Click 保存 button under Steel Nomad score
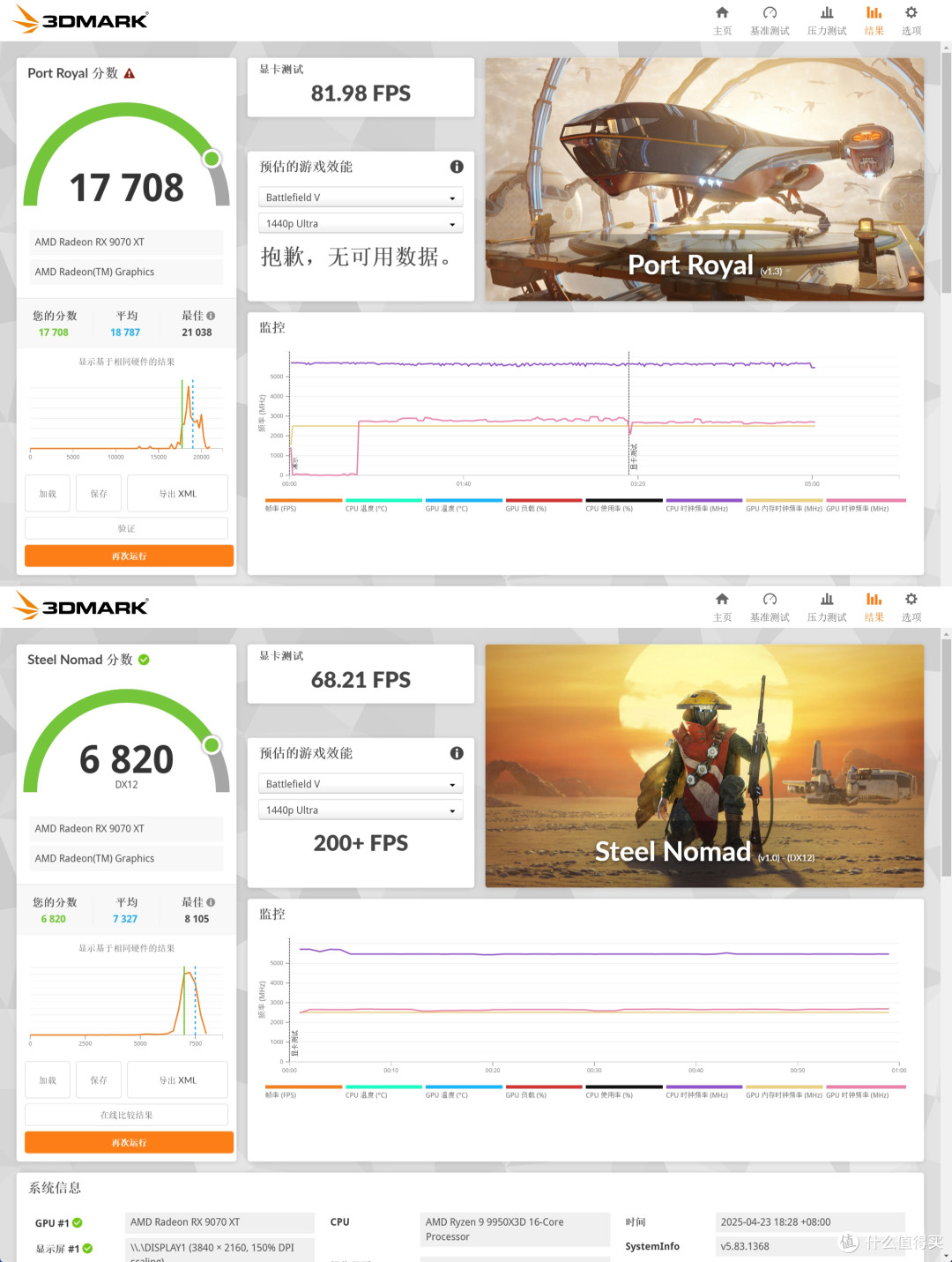The height and width of the screenshot is (1262, 952). [x=99, y=1080]
